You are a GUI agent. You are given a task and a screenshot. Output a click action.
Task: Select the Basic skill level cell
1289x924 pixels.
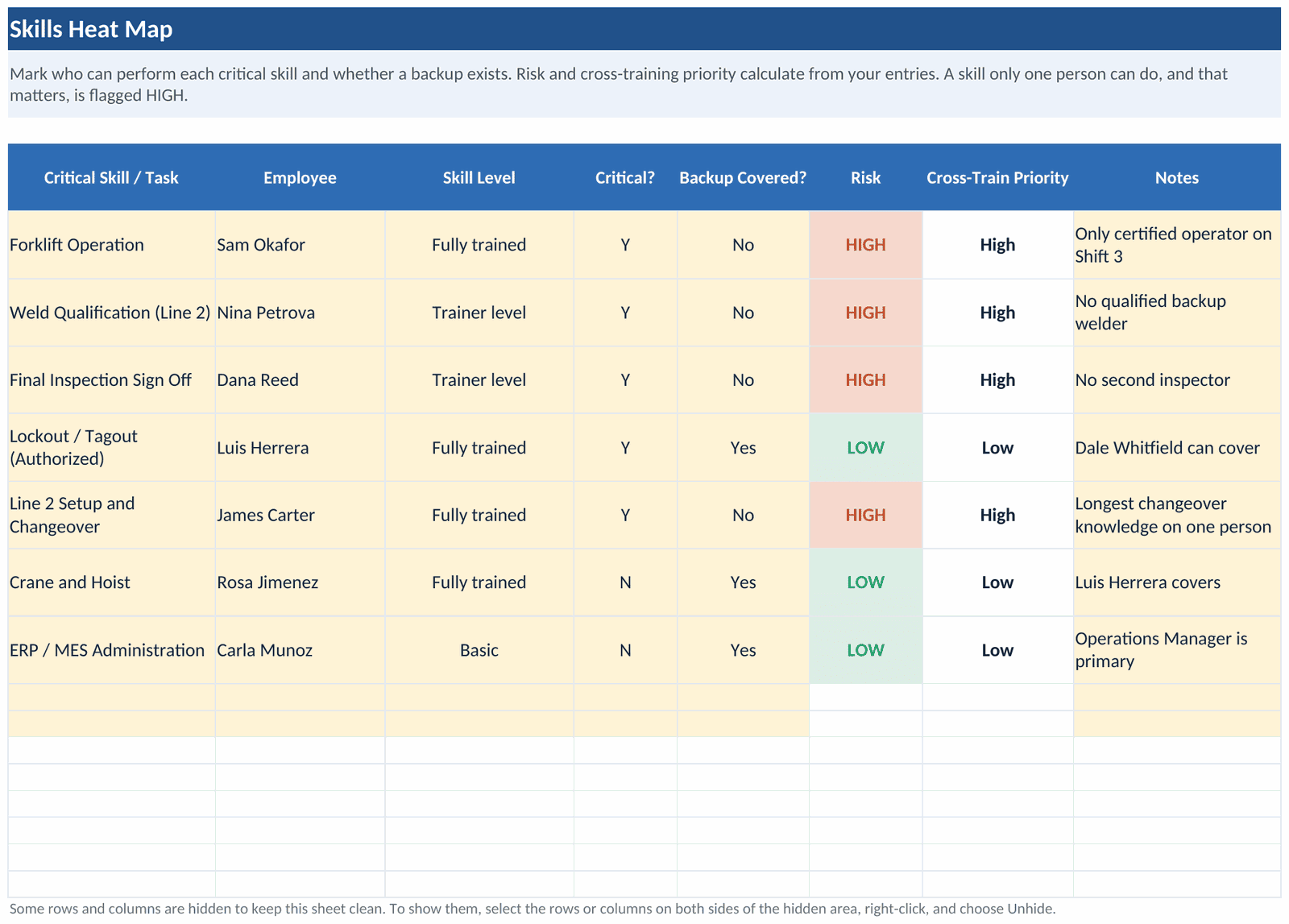[479, 650]
